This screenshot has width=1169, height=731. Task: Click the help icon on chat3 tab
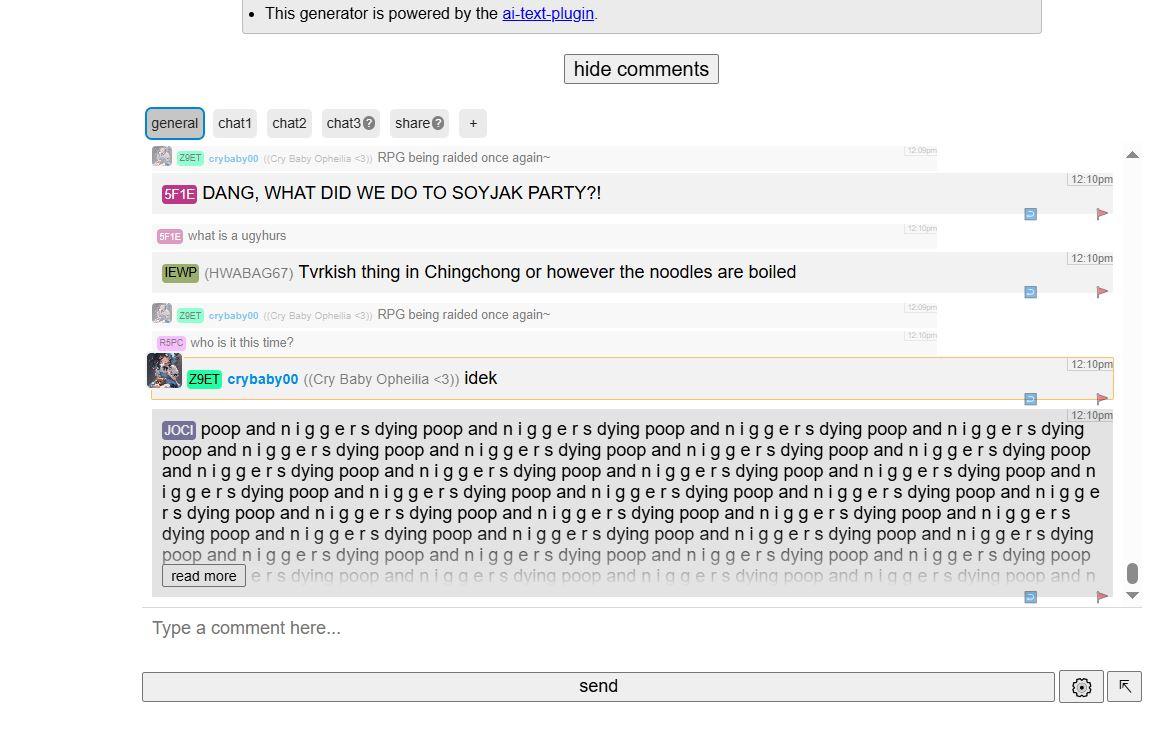click(x=369, y=123)
